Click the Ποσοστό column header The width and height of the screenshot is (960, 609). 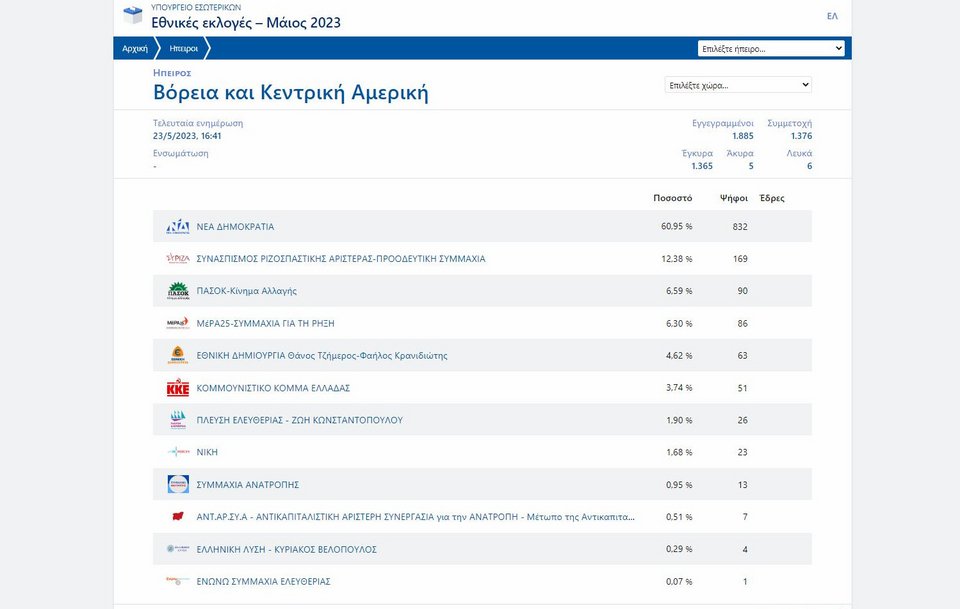672,198
